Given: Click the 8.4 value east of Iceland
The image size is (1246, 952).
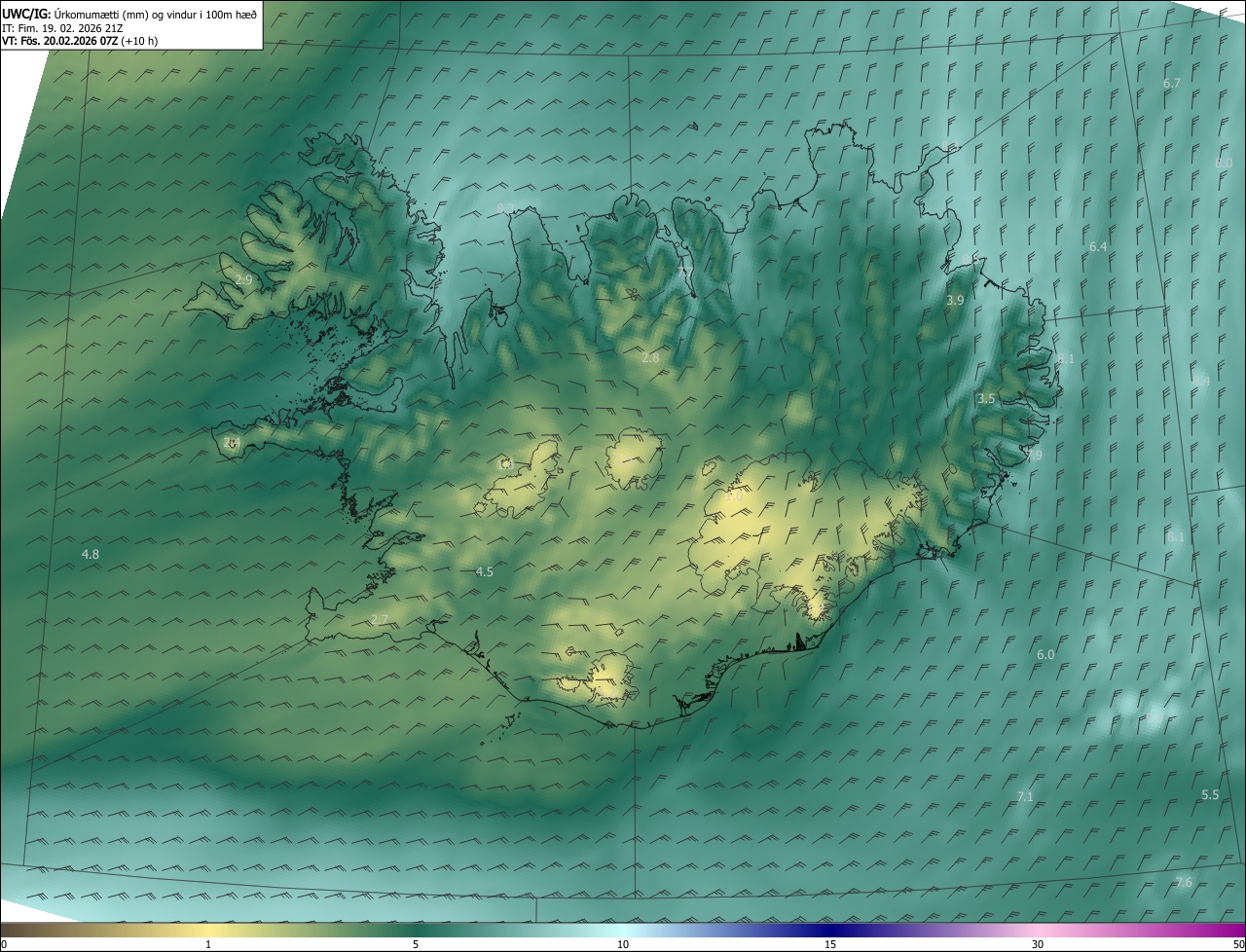Looking at the screenshot, I should tap(1201, 382).
